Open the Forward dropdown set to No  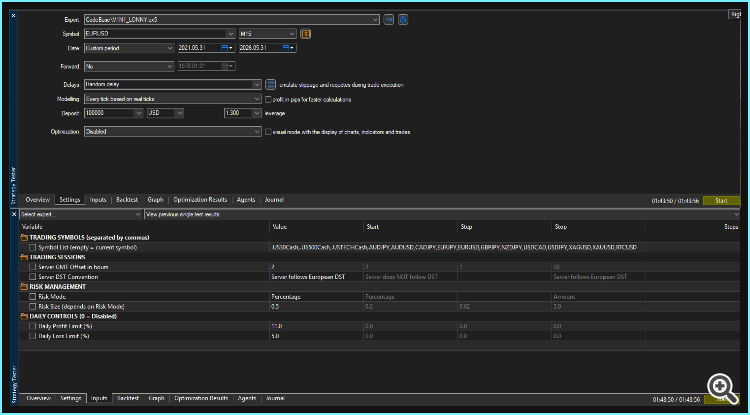click(129, 66)
